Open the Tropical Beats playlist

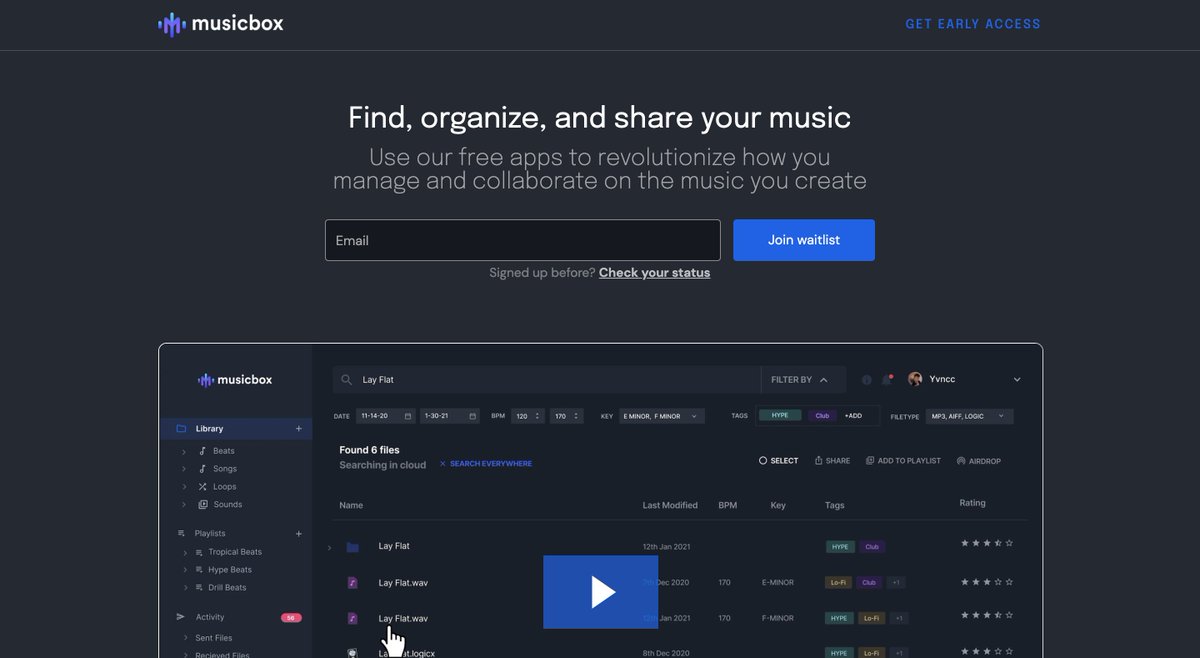coord(235,552)
